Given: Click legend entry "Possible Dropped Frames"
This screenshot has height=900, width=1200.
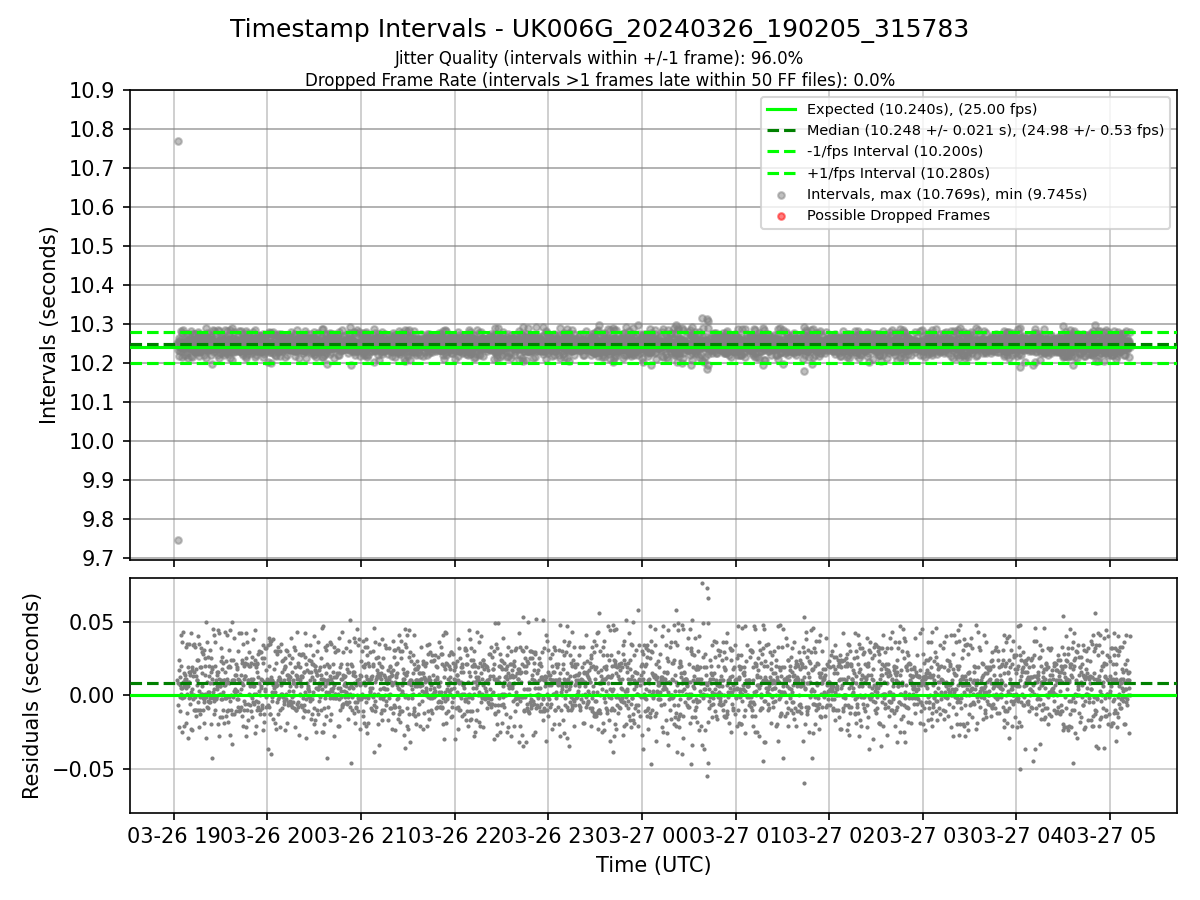Looking at the screenshot, I should (x=898, y=215).
